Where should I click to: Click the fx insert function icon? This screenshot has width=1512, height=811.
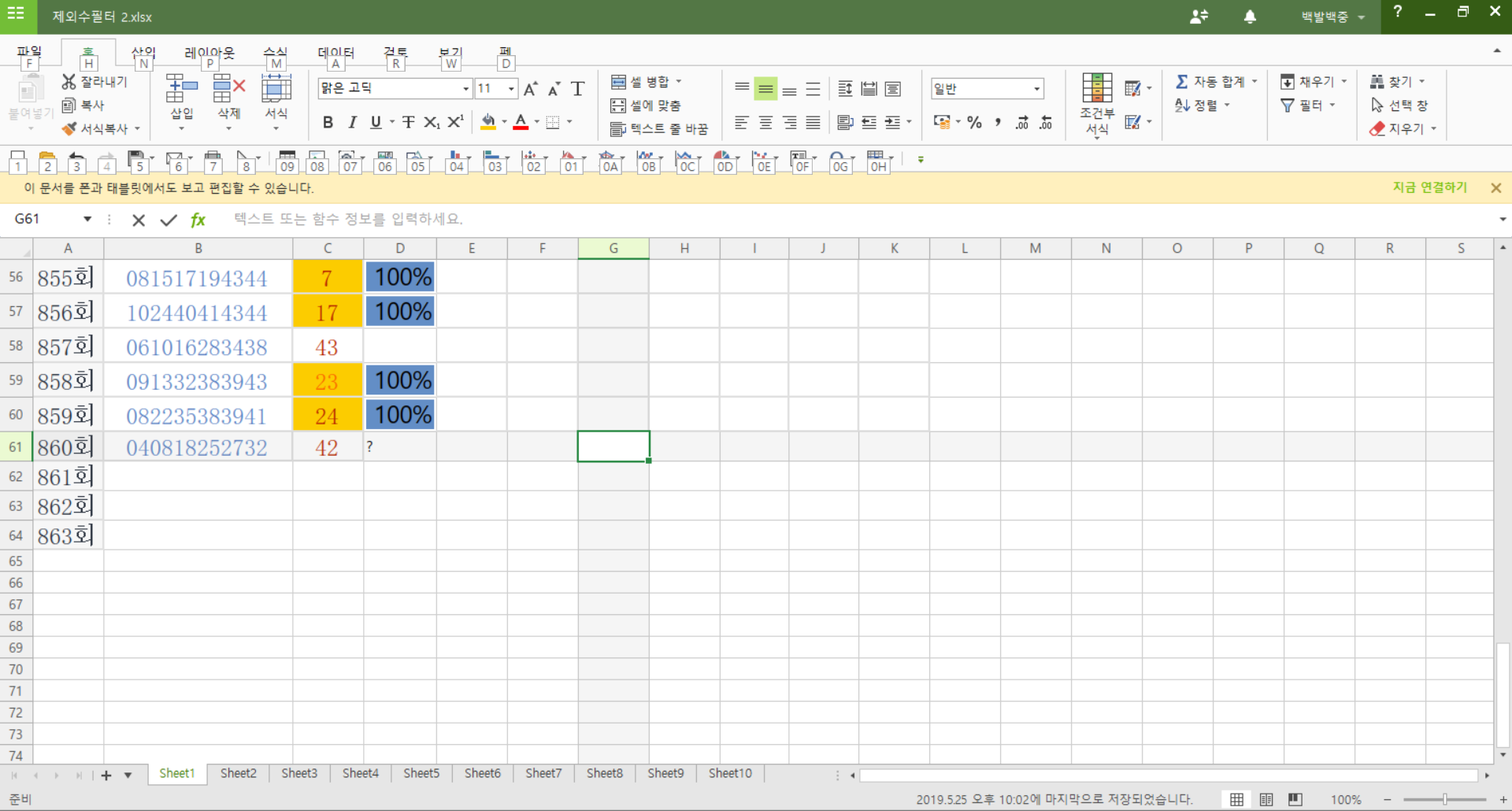[x=198, y=220]
